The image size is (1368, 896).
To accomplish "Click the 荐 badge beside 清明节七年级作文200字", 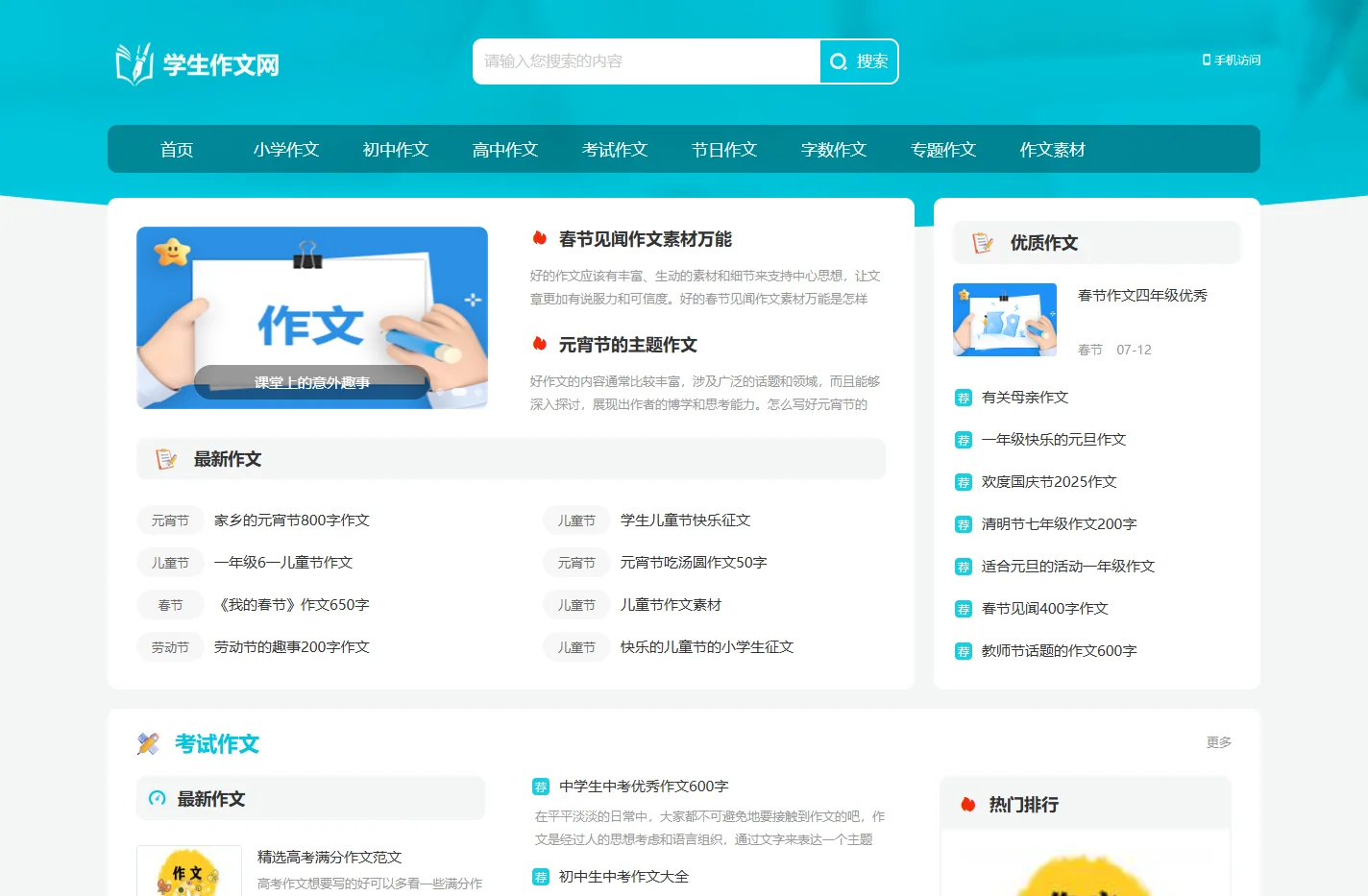I will click(964, 524).
